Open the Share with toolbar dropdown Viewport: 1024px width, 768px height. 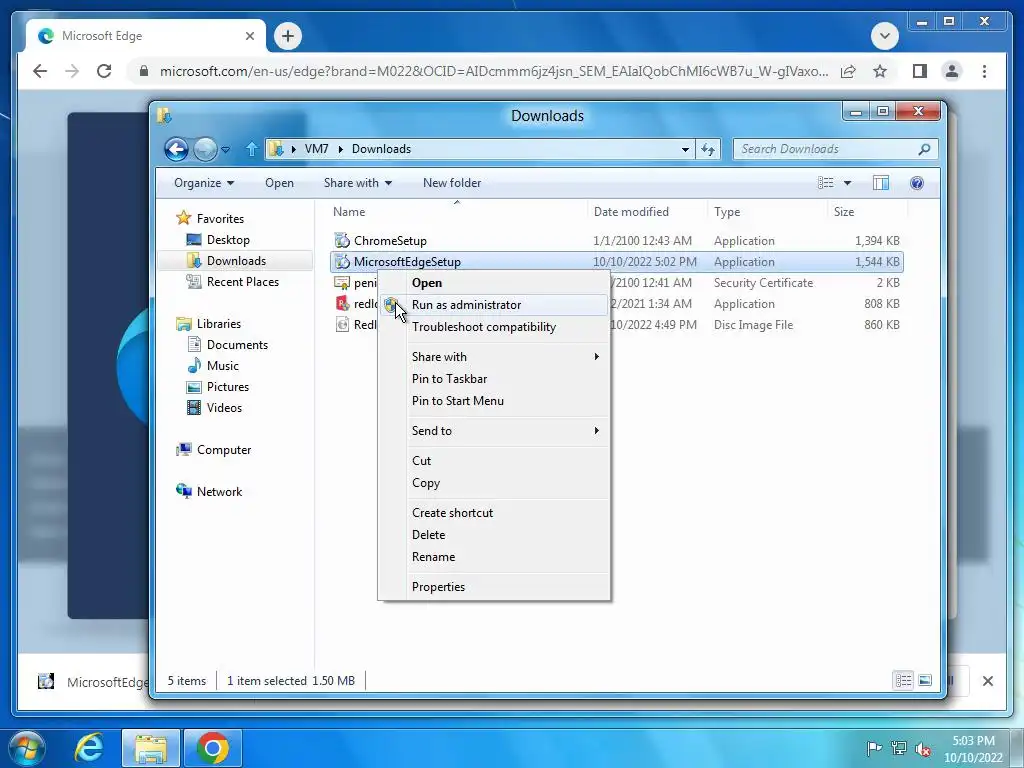point(357,183)
